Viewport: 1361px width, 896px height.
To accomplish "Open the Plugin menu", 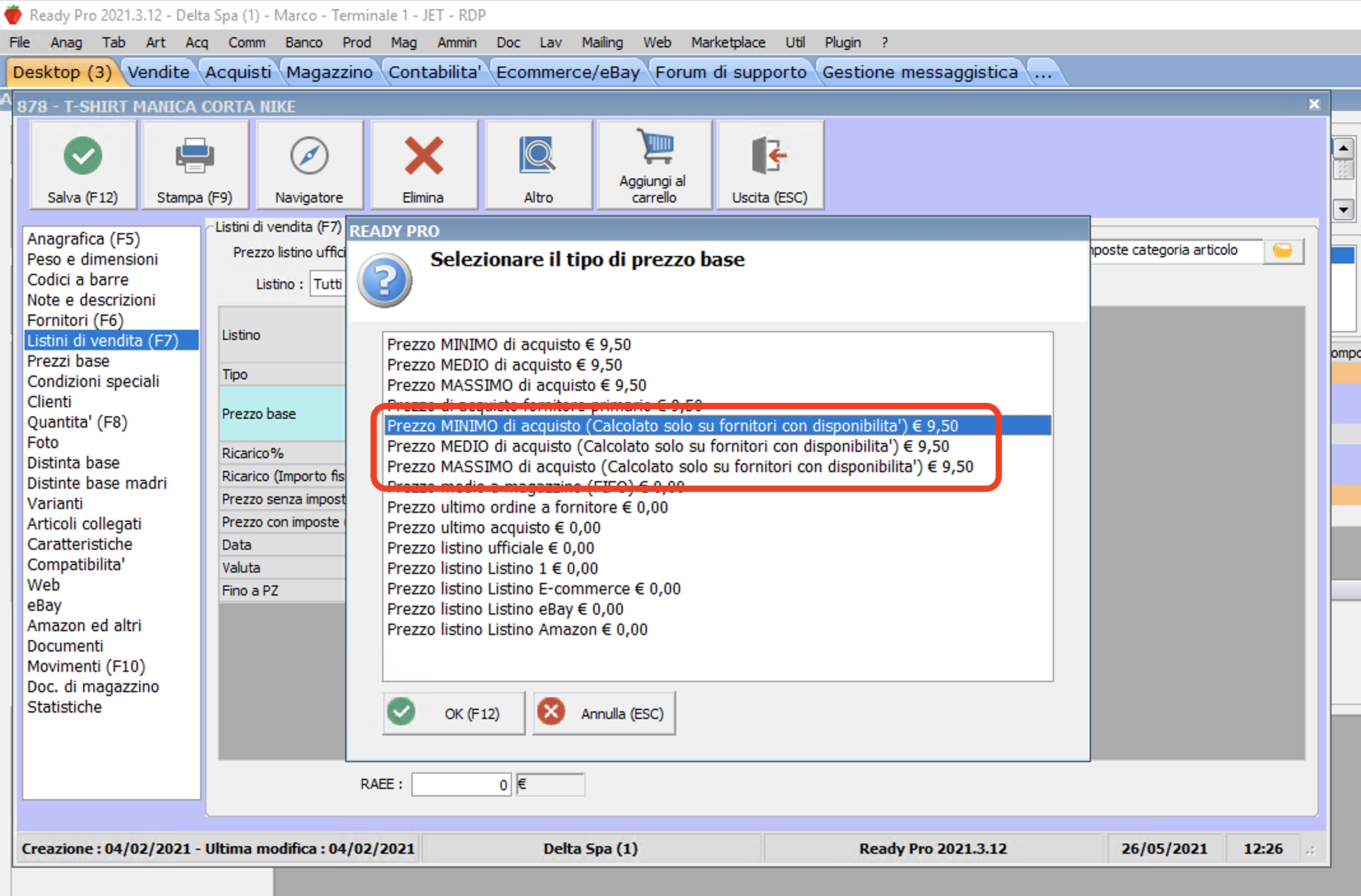I will point(843,43).
